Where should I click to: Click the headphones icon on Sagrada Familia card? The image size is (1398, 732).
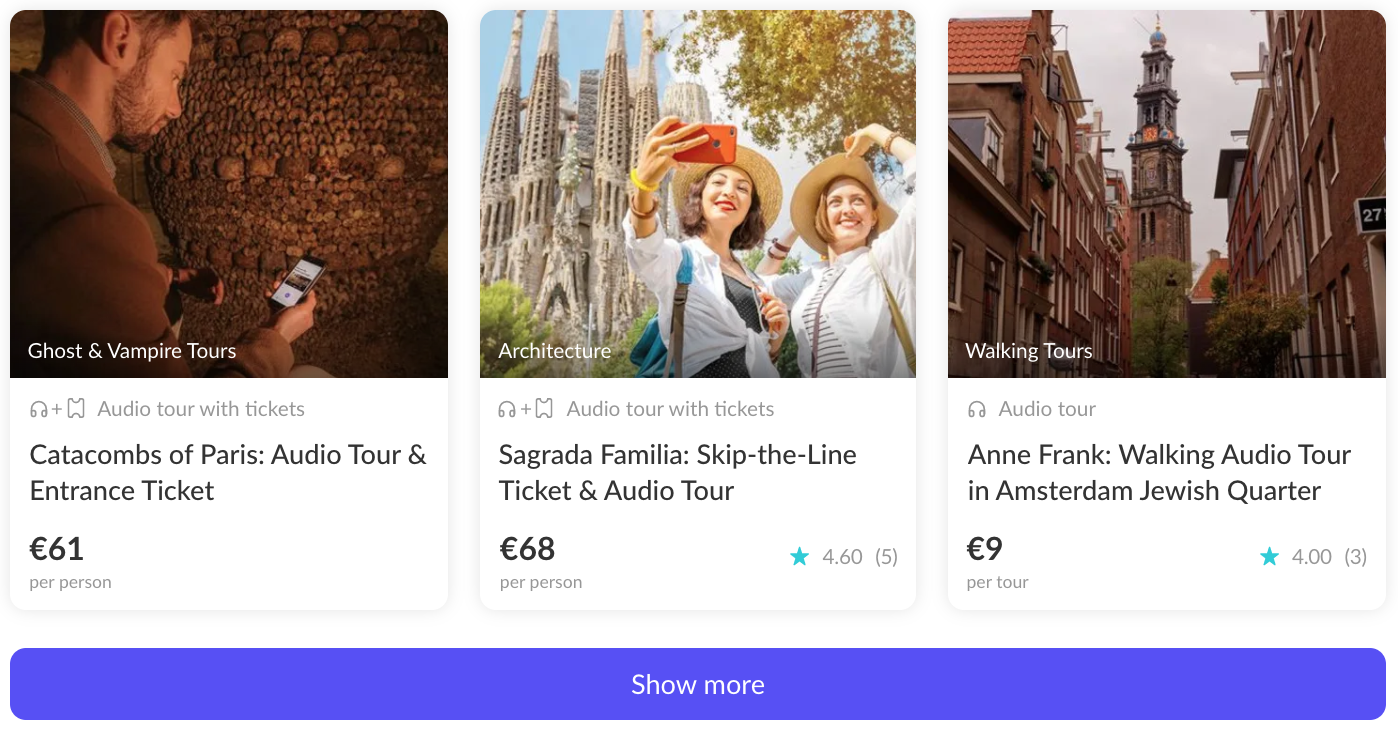coord(508,409)
